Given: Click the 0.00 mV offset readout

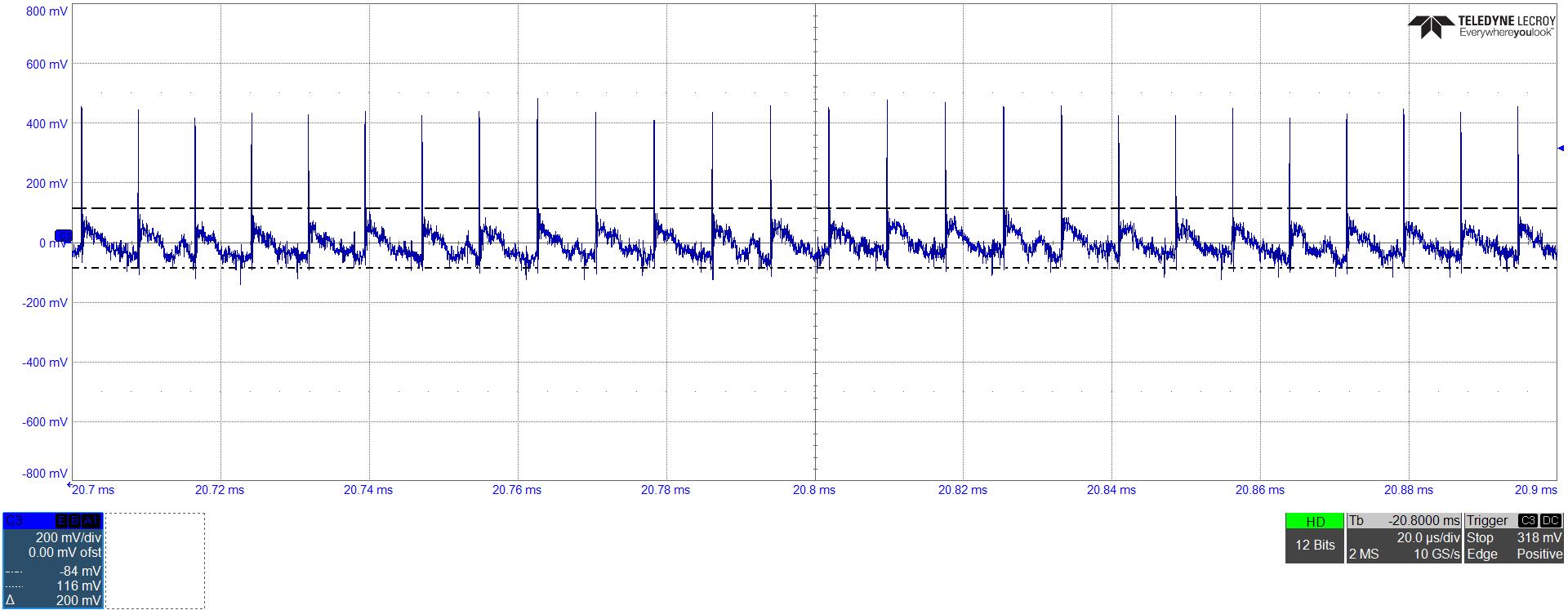Looking at the screenshot, I should [x=65, y=553].
